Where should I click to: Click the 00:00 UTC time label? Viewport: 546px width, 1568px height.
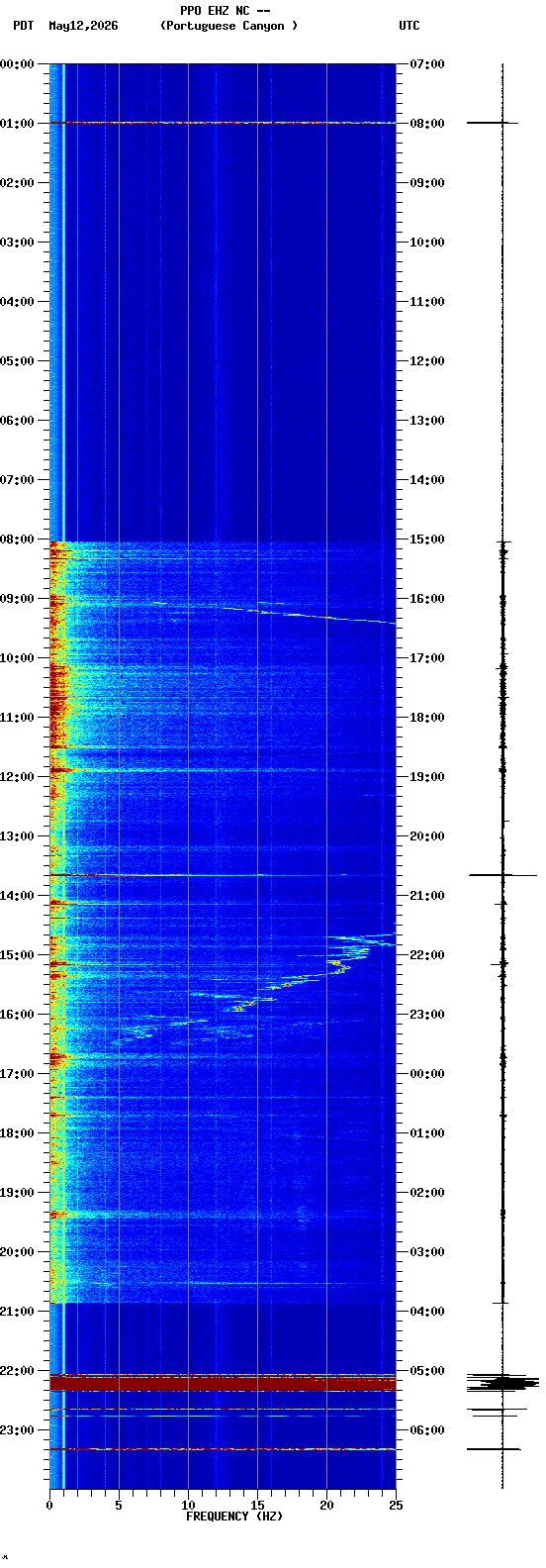click(x=427, y=1074)
